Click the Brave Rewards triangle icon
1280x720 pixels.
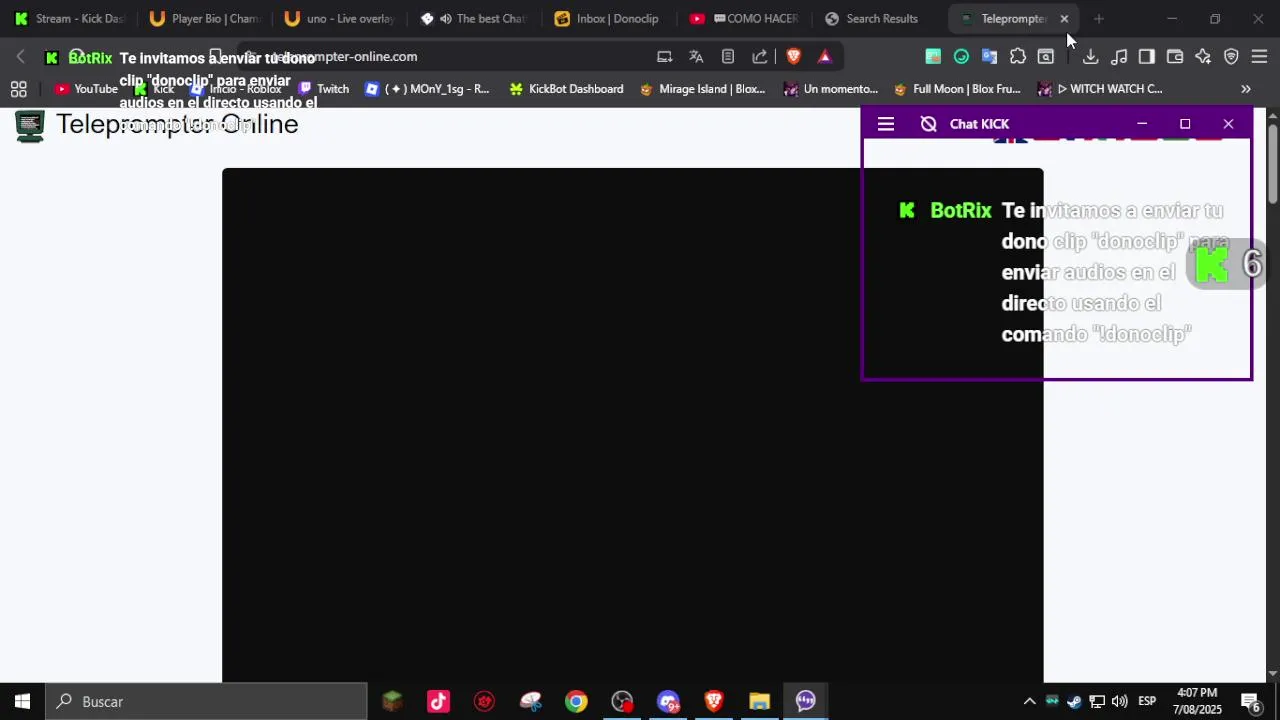pyautogui.click(x=825, y=57)
